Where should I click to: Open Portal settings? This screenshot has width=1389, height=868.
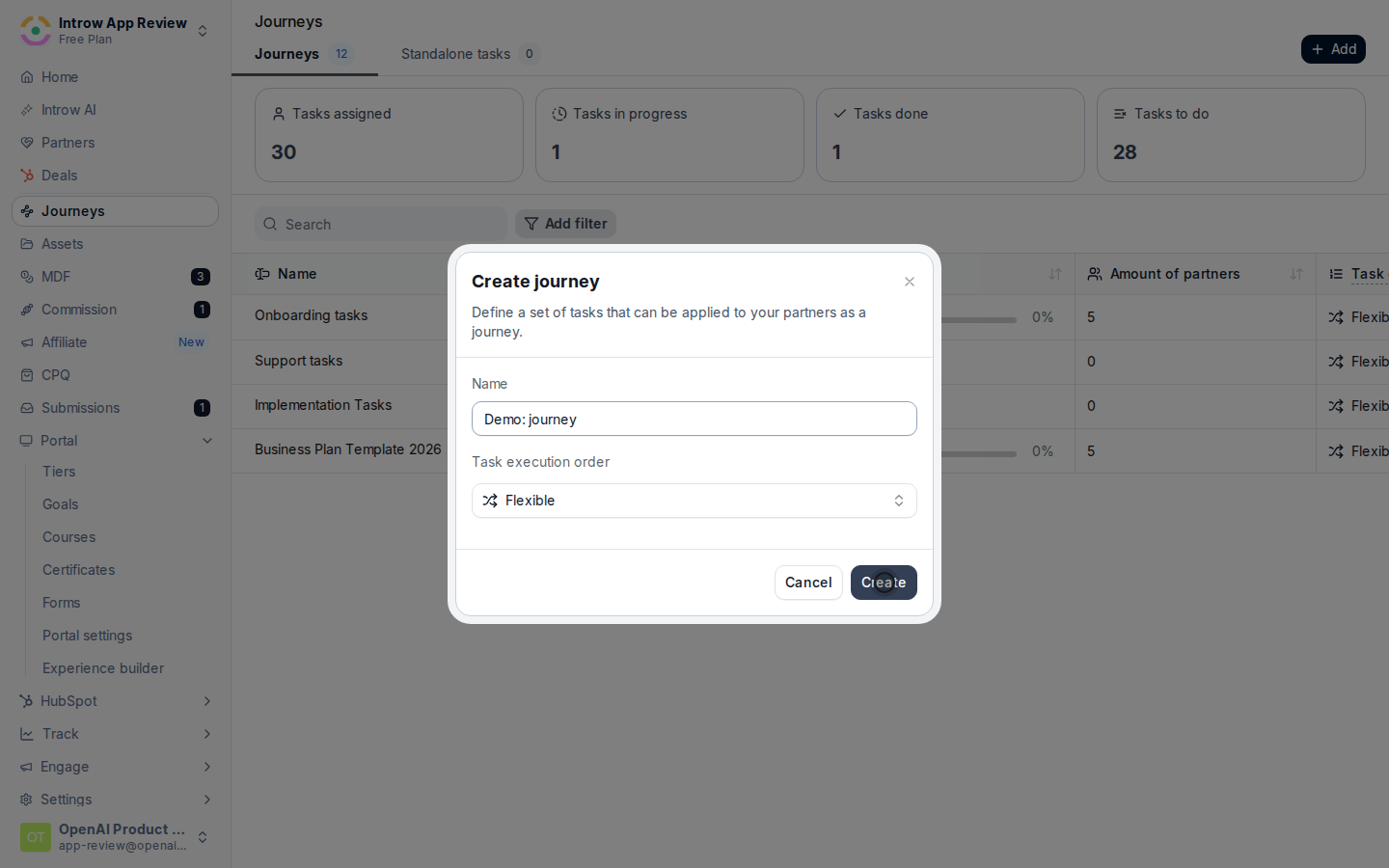click(x=88, y=636)
